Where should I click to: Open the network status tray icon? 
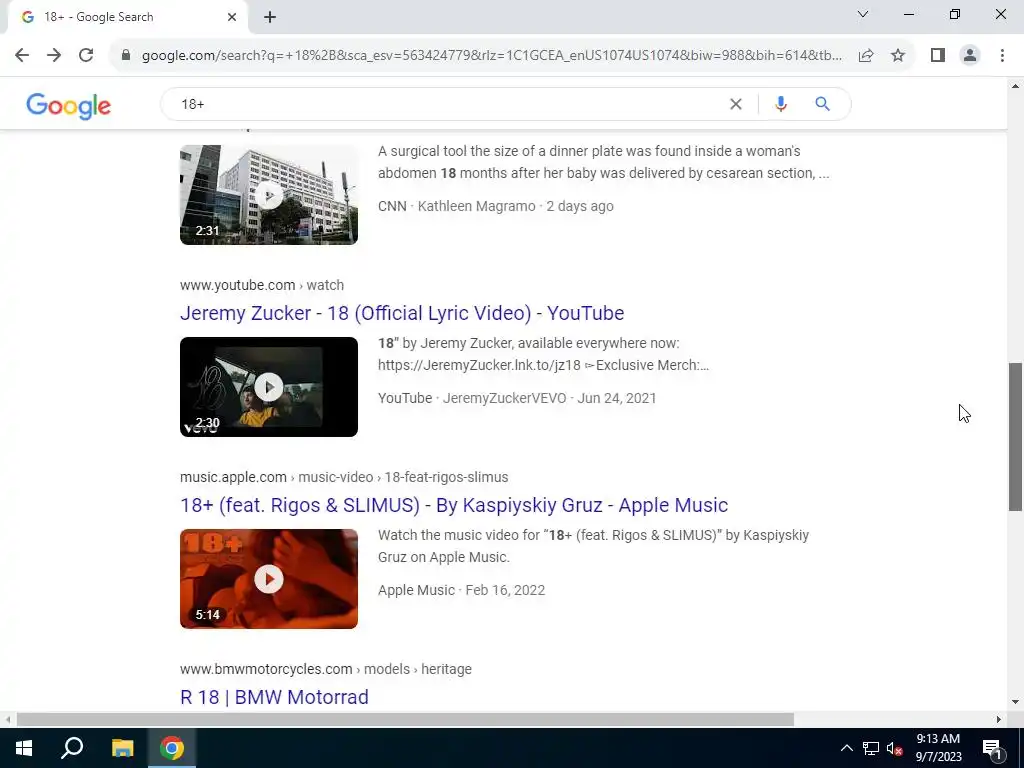tap(871, 748)
